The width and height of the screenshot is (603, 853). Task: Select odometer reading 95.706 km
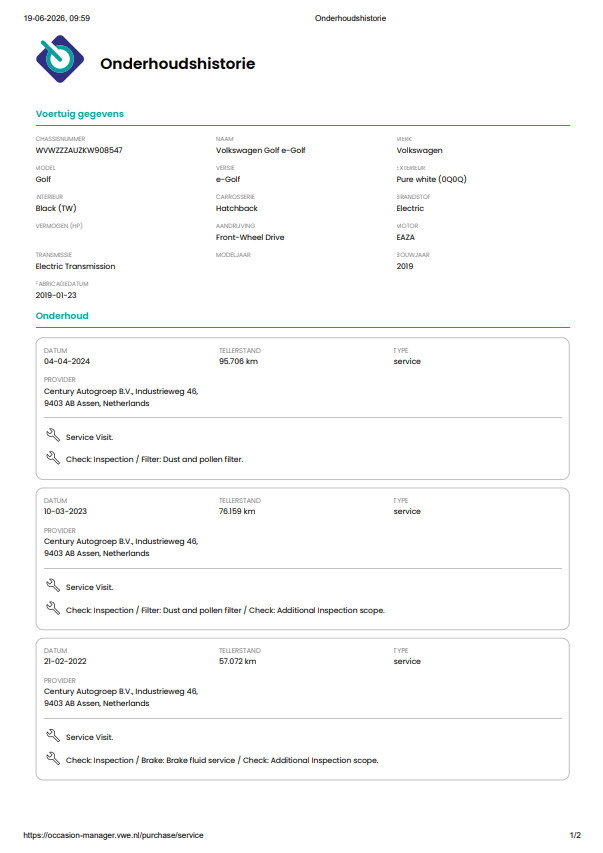coord(238,361)
